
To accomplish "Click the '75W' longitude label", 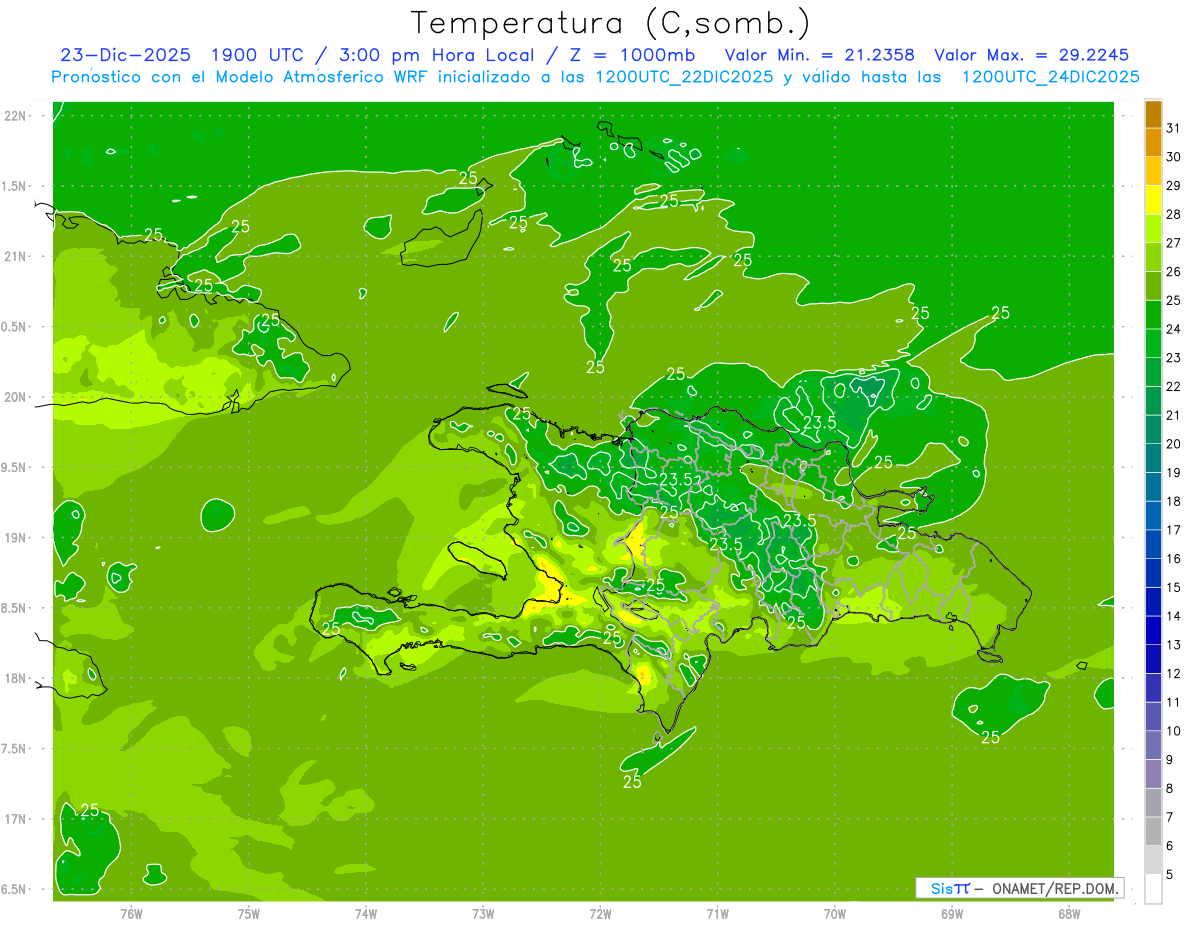I will pos(248,913).
